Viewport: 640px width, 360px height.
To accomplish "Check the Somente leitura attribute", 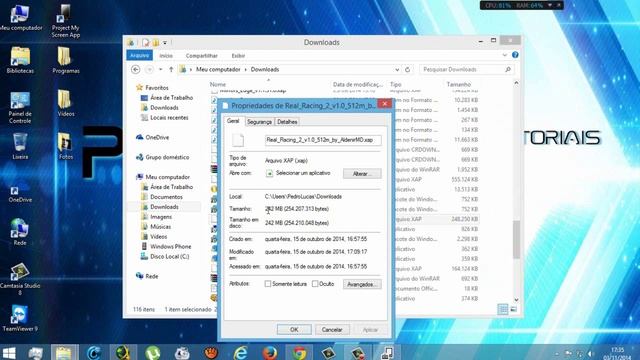I will (268, 284).
